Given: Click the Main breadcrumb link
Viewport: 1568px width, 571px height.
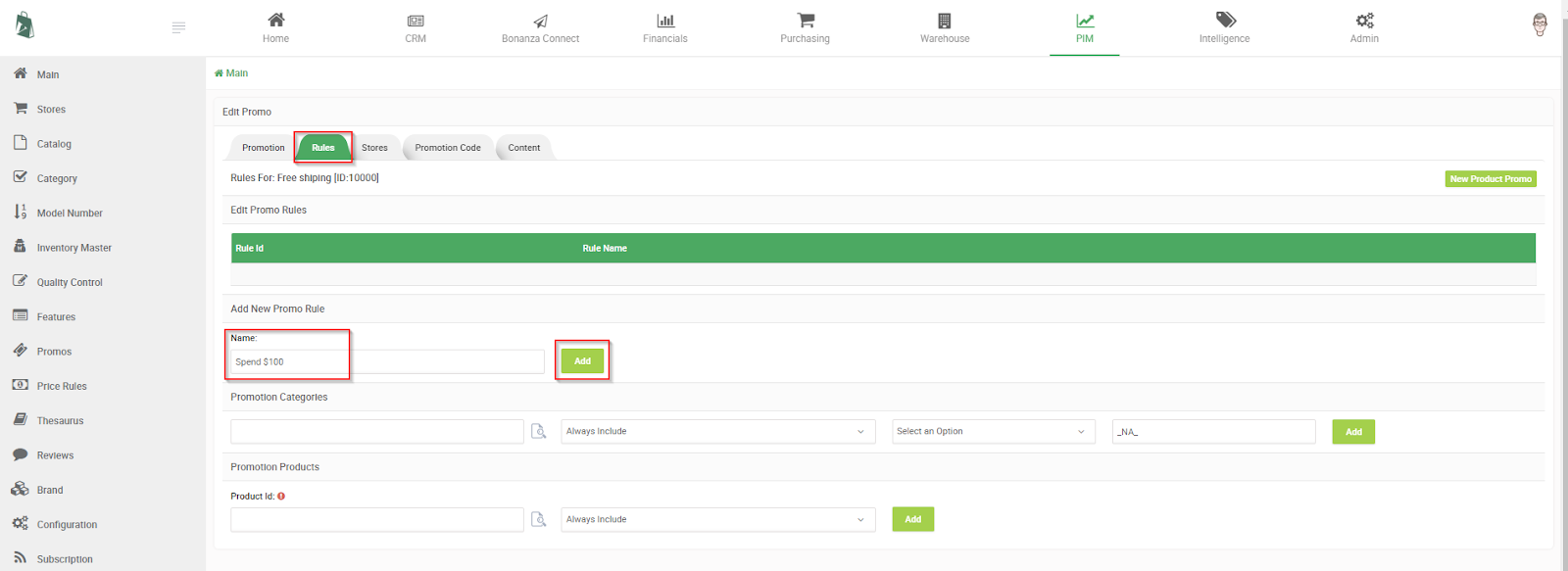Looking at the screenshot, I should 231,73.
